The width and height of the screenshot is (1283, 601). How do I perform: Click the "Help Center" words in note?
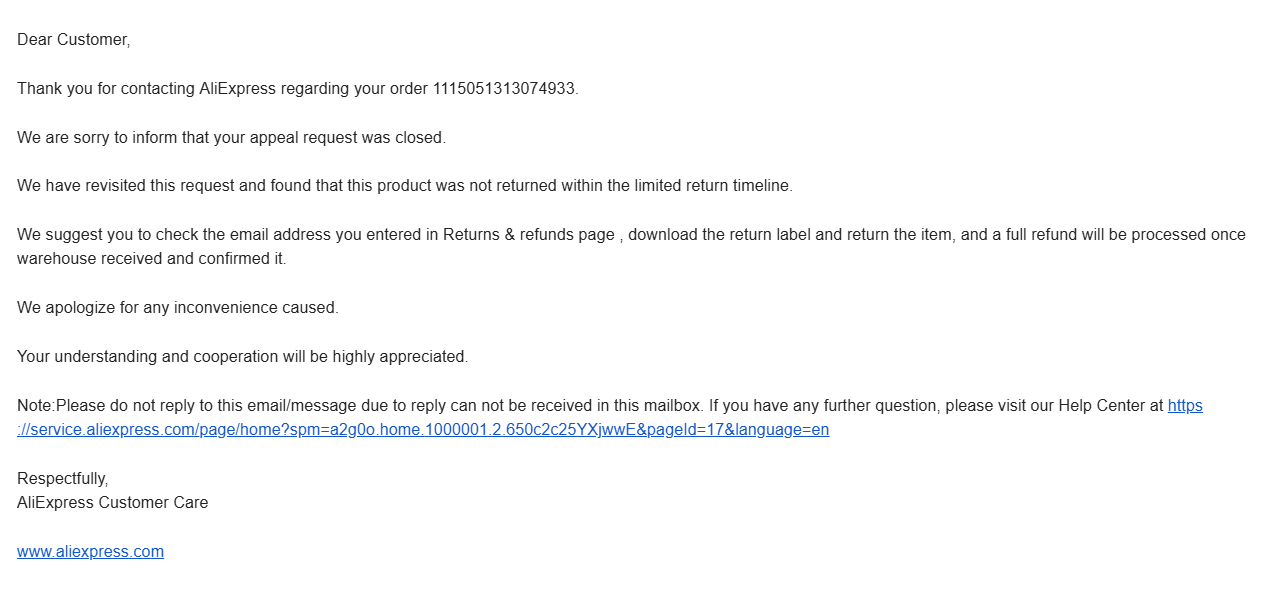1102,406
